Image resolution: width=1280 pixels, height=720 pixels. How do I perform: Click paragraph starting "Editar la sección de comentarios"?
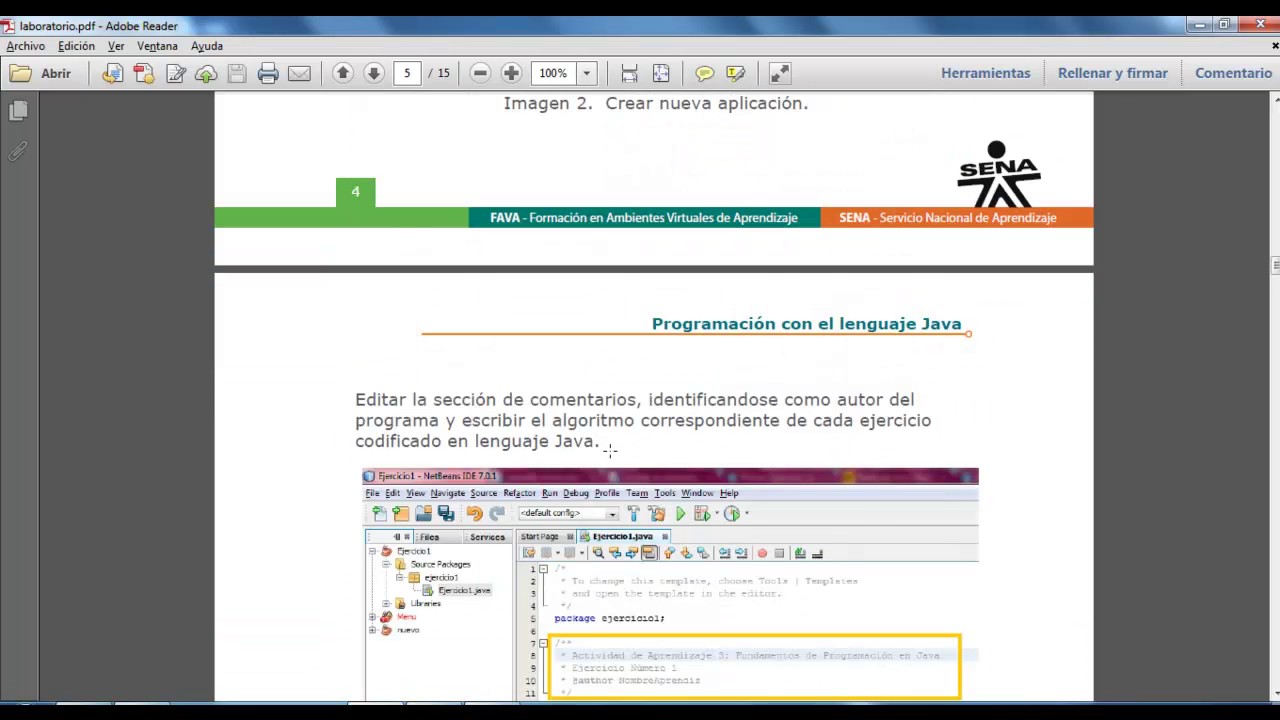643,420
